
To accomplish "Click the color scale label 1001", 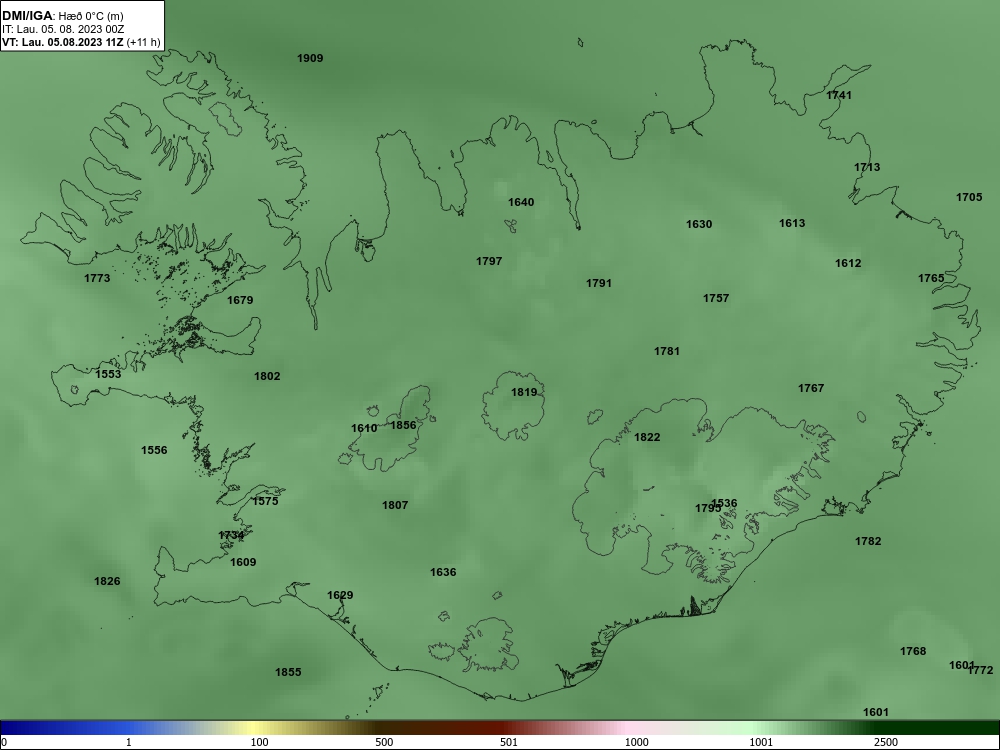I will pos(761,742).
